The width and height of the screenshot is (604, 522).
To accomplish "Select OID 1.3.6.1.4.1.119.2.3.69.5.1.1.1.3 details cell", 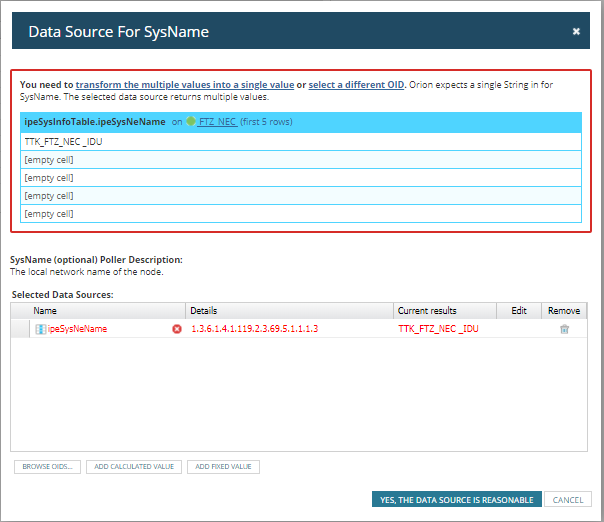I will click(255, 329).
